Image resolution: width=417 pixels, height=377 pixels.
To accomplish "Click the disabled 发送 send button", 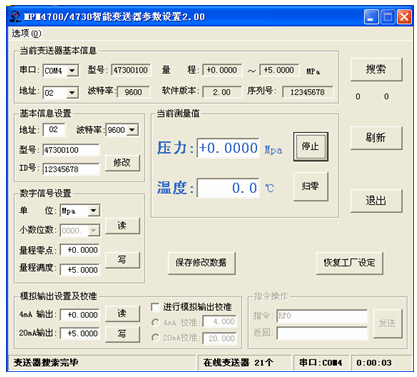I will 388,323.
